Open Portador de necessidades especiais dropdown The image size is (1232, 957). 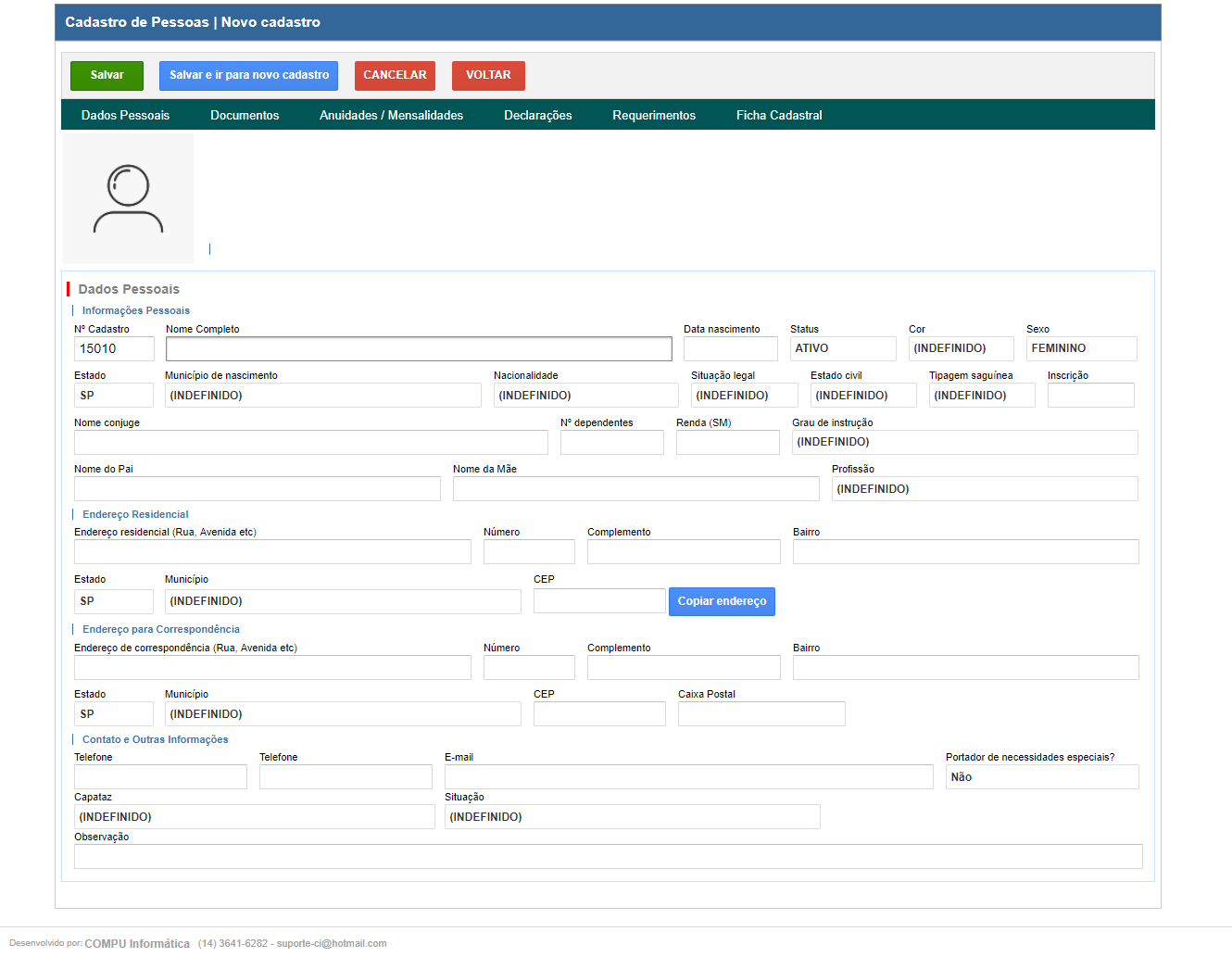1041,777
